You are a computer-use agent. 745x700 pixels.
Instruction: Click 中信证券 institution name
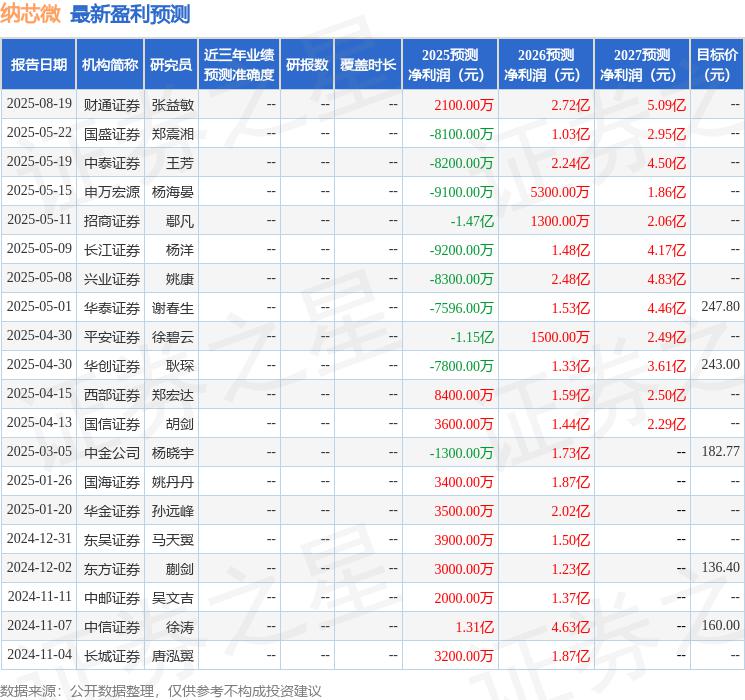[x=112, y=627]
